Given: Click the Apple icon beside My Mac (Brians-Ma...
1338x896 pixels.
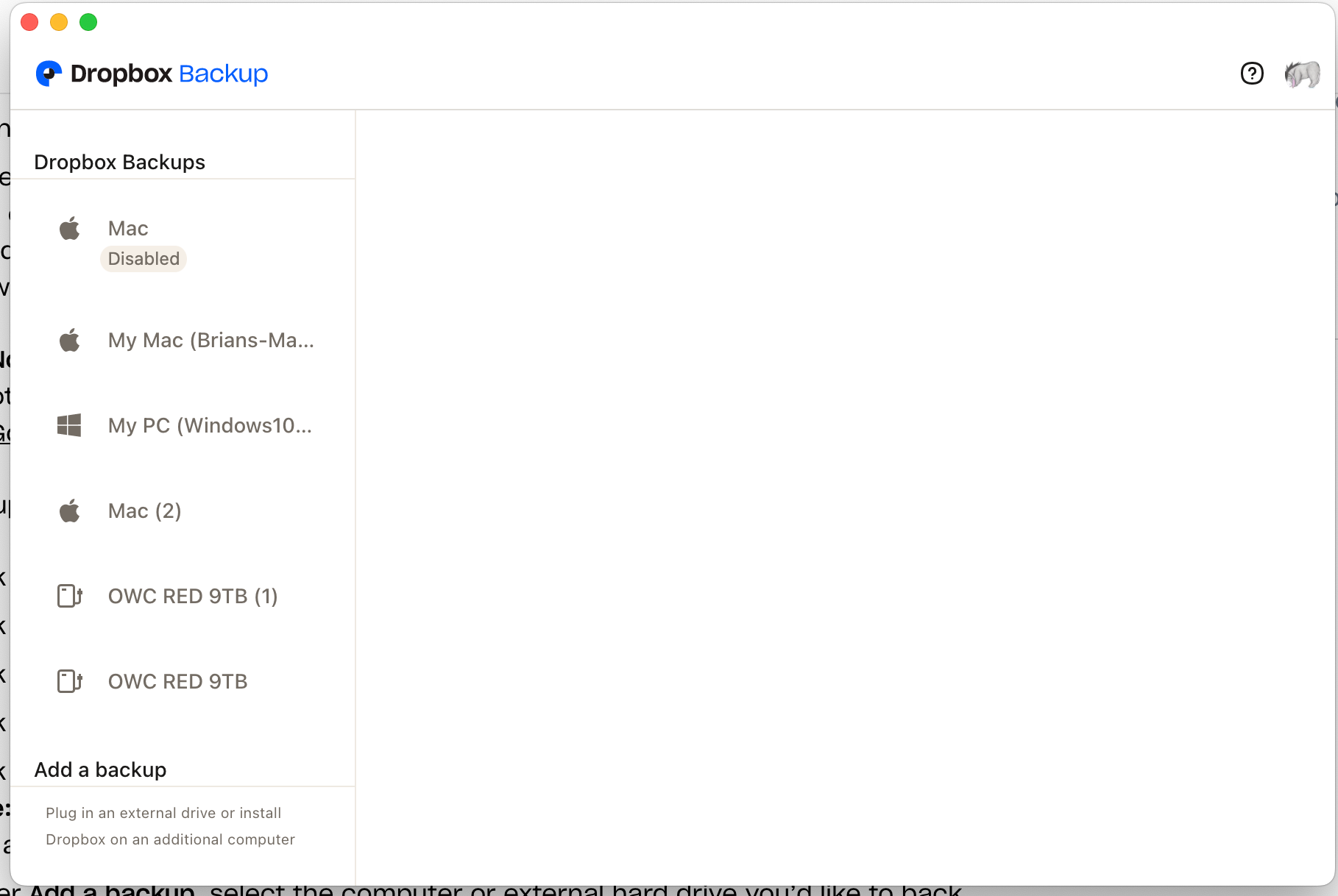Looking at the screenshot, I should [70, 340].
